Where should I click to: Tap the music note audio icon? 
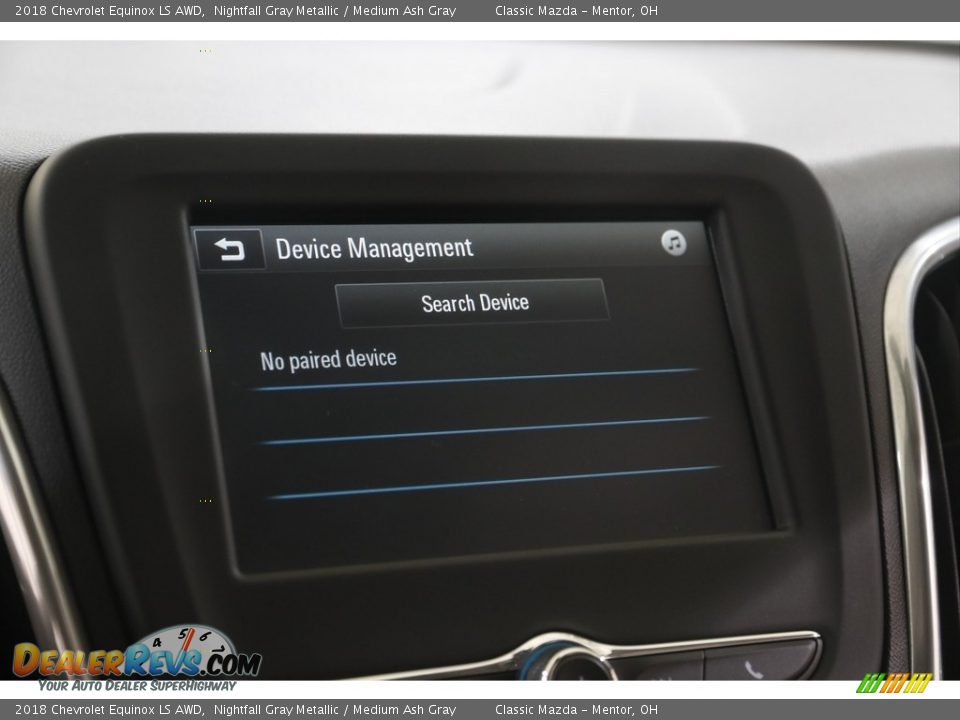tap(673, 243)
